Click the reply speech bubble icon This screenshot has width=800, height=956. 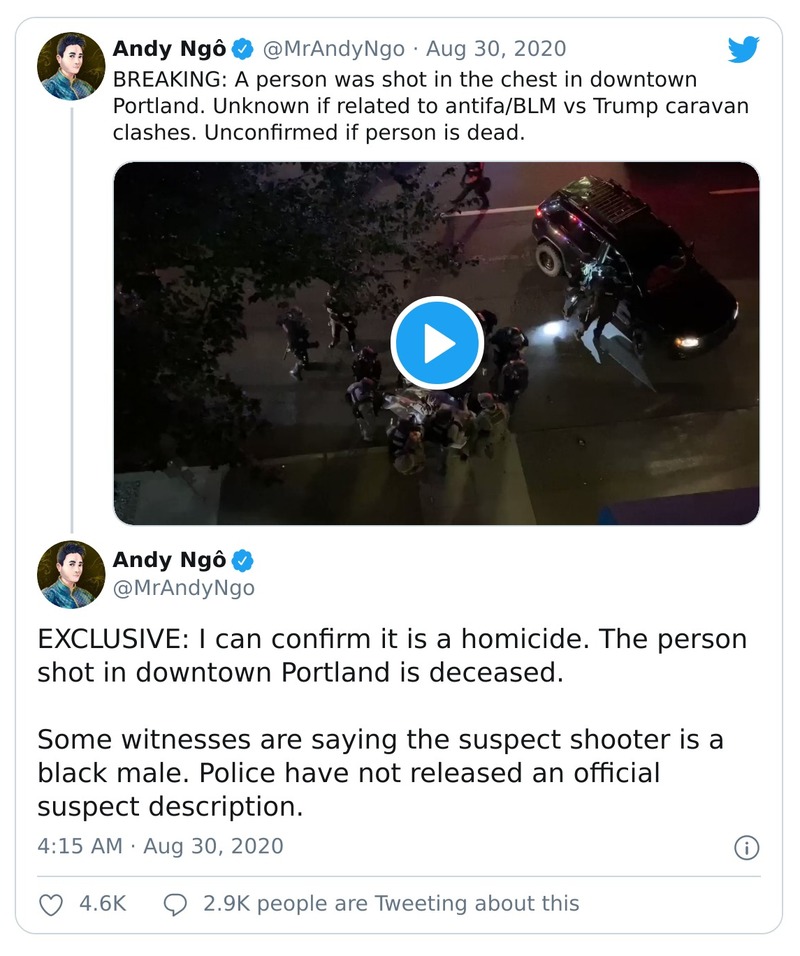(175, 904)
